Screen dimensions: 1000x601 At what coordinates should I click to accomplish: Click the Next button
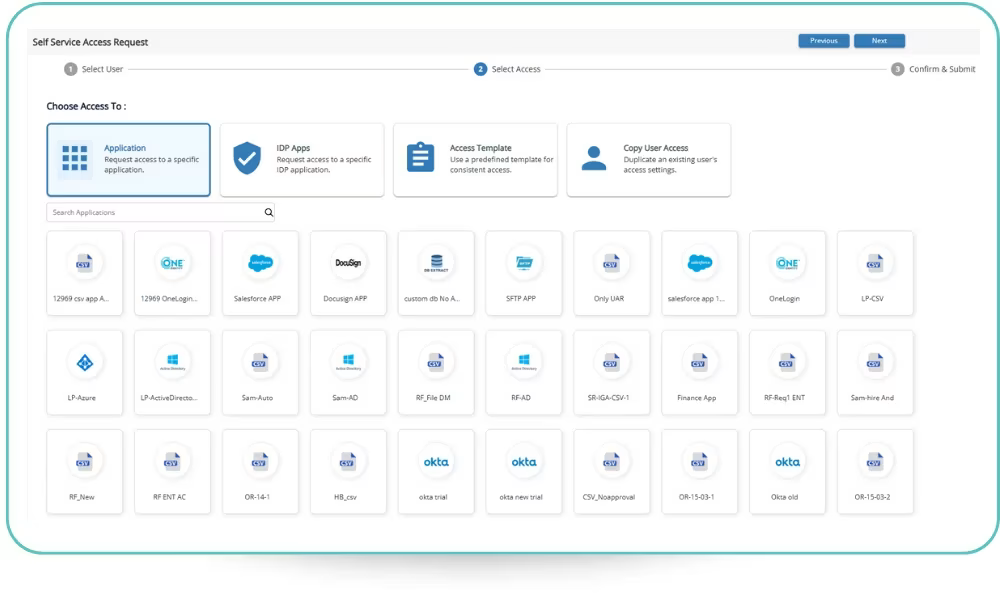879,41
